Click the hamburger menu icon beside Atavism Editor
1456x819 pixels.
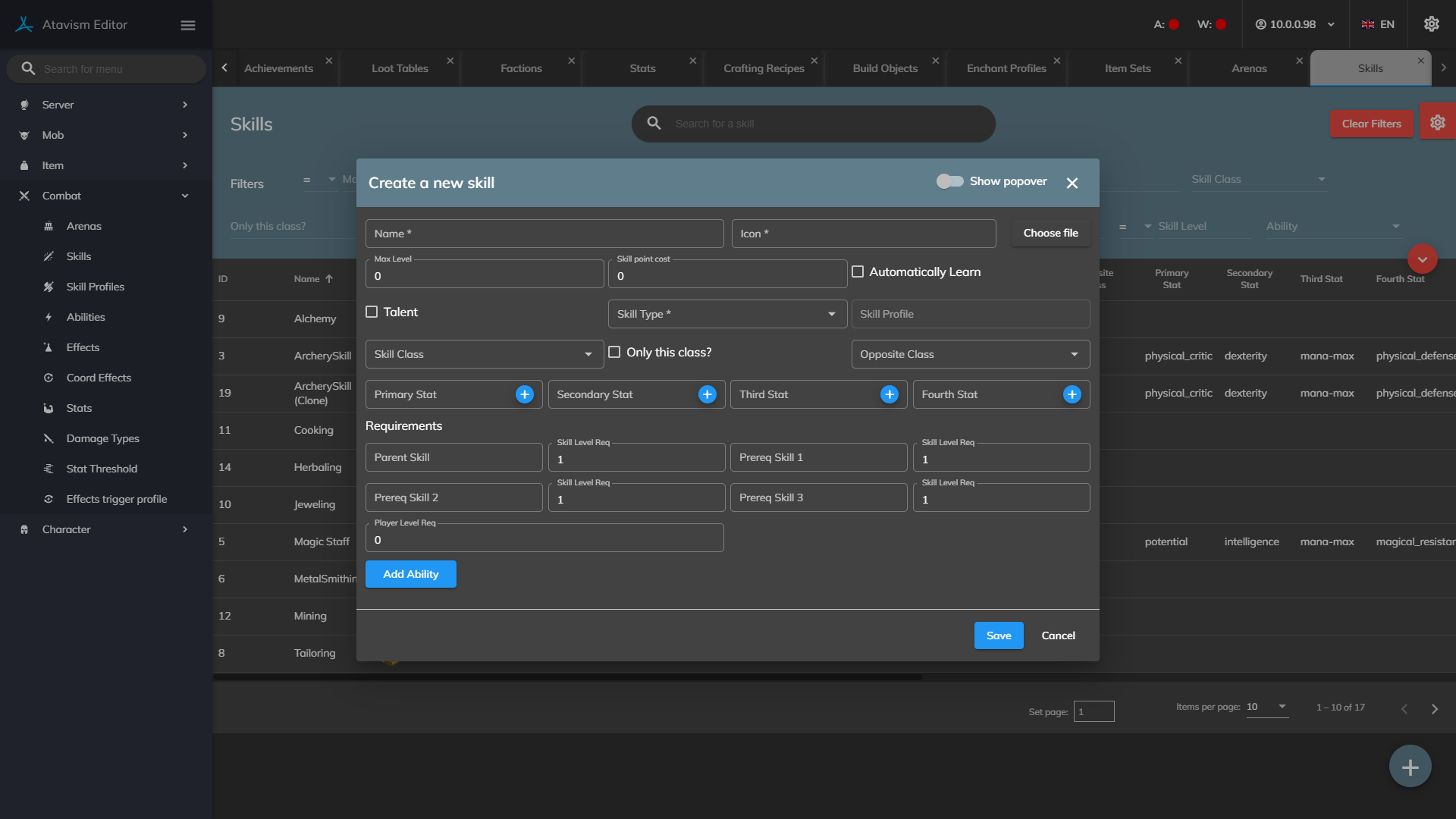188,25
